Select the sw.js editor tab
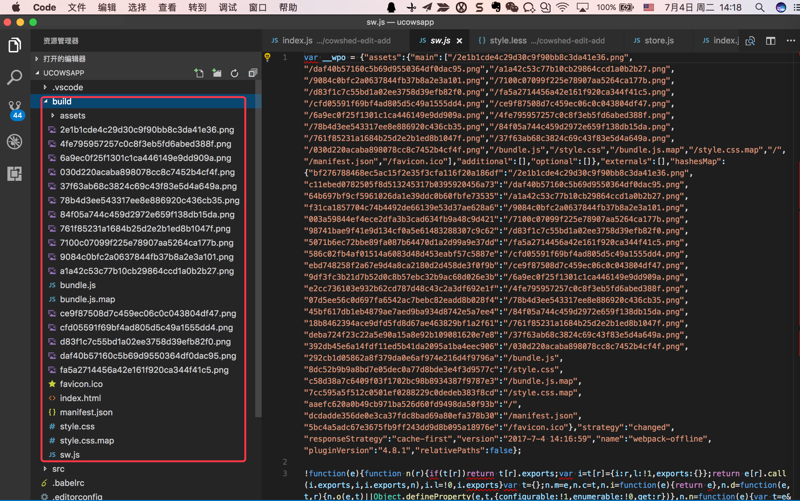The width and height of the screenshot is (800, 501). click(440, 41)
